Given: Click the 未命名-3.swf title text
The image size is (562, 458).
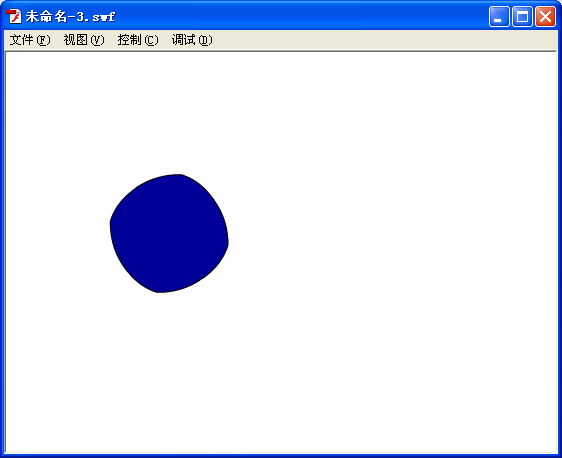Looking at the screenshot, I should [x=70, y=16].
